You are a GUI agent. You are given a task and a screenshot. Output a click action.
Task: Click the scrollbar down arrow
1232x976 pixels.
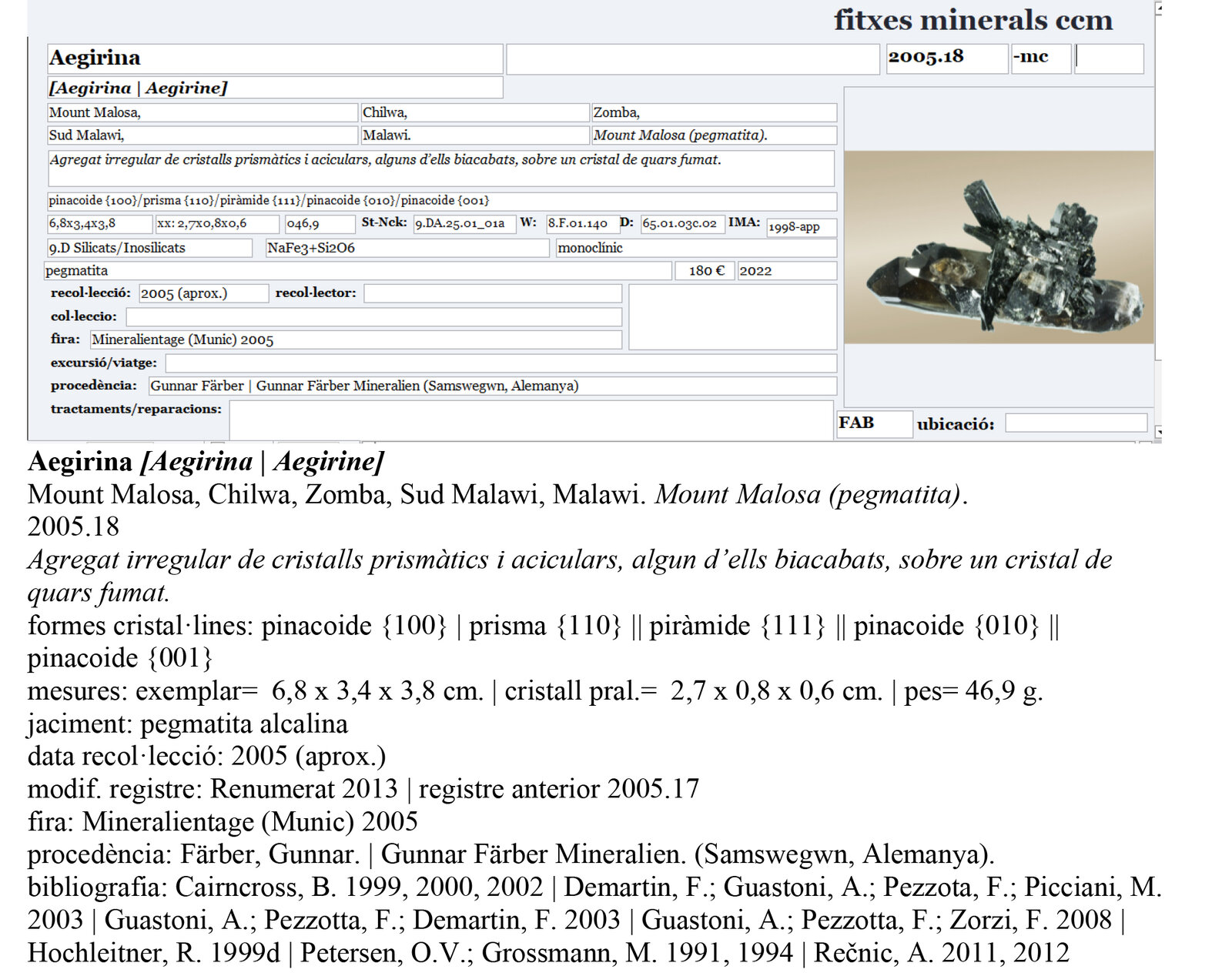(x=1158, y=433)
